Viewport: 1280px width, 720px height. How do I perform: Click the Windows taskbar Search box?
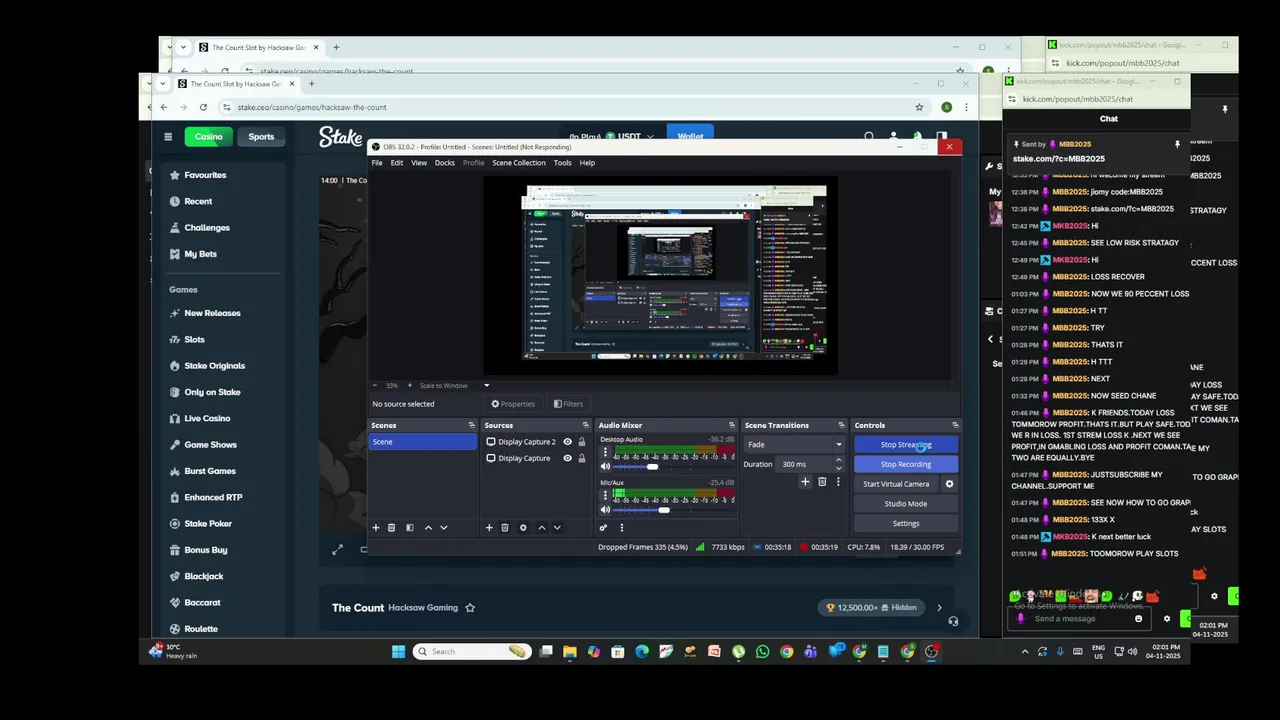coord(472,652)
